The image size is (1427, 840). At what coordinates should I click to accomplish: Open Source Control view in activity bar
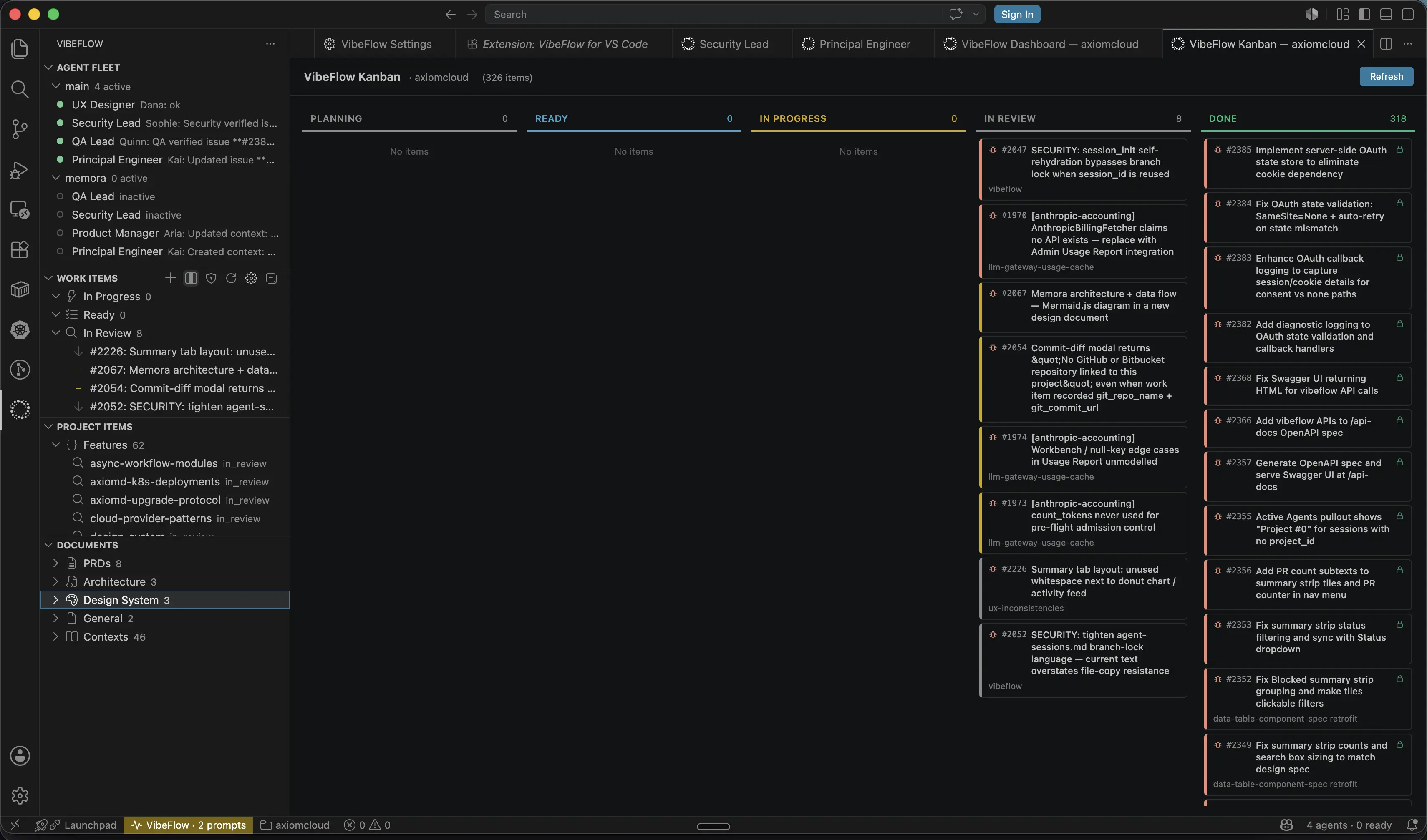coord(20,129)
